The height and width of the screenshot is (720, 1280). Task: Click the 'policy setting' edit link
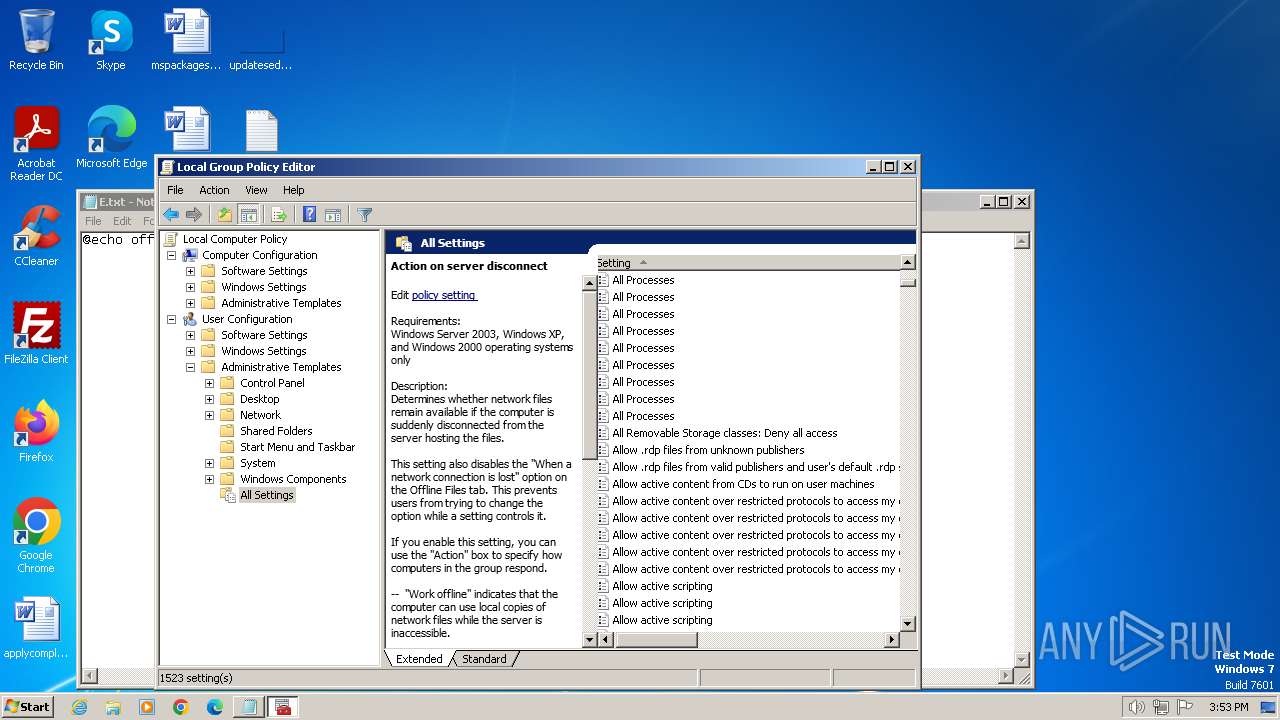coord(444,295)
